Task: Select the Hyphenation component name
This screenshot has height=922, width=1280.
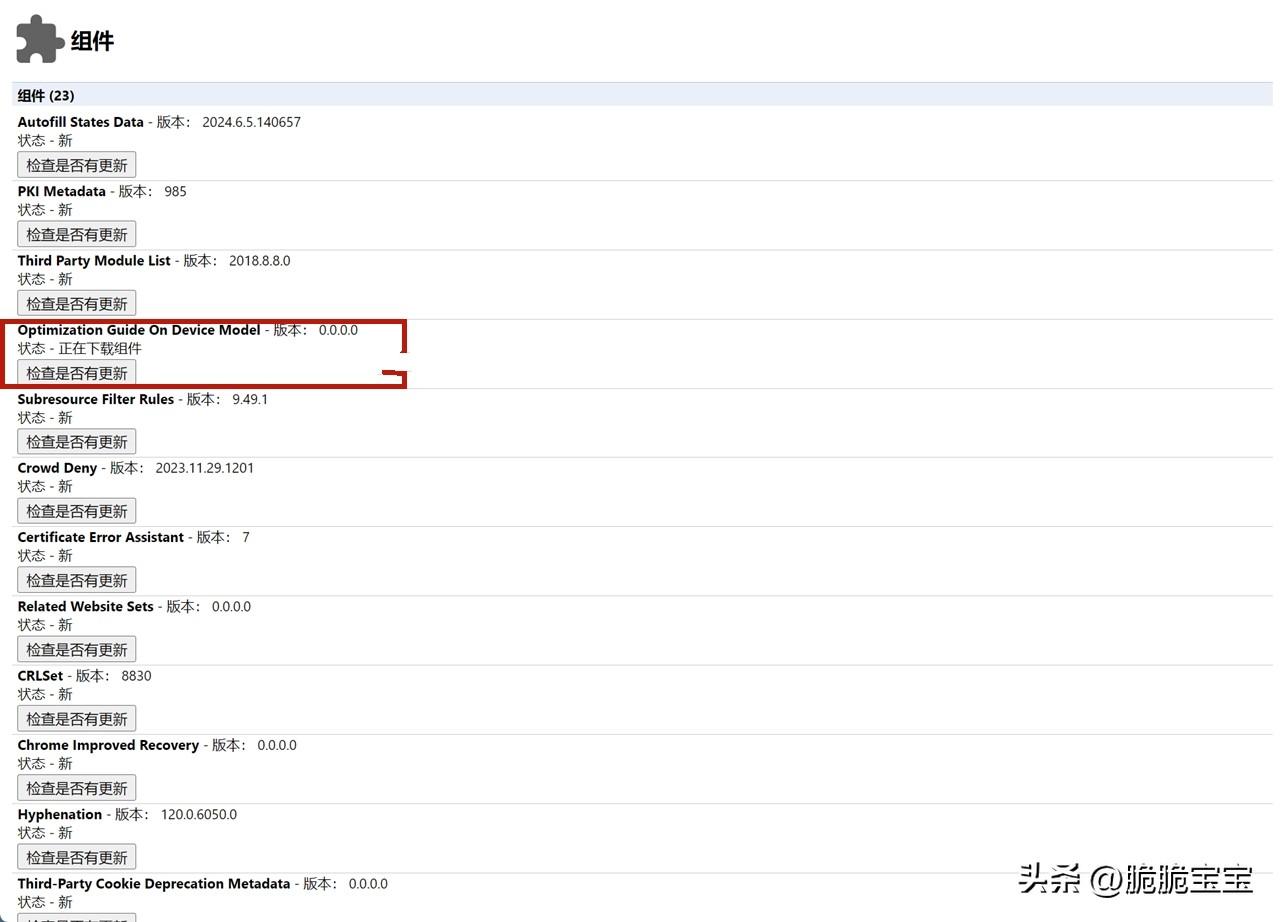Action: (60, 814)
